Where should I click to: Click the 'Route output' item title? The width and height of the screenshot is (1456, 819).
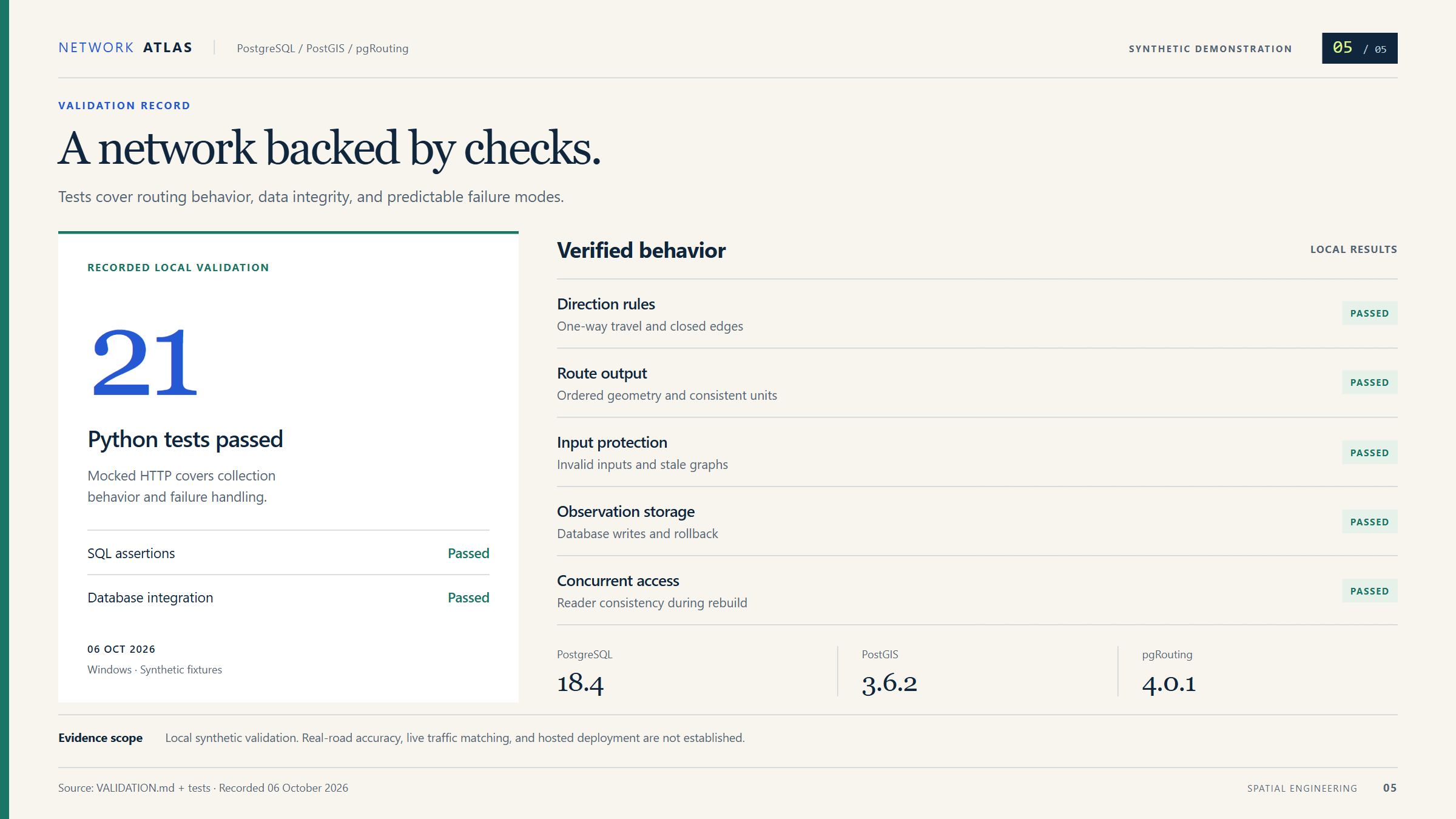coord(602,373)
